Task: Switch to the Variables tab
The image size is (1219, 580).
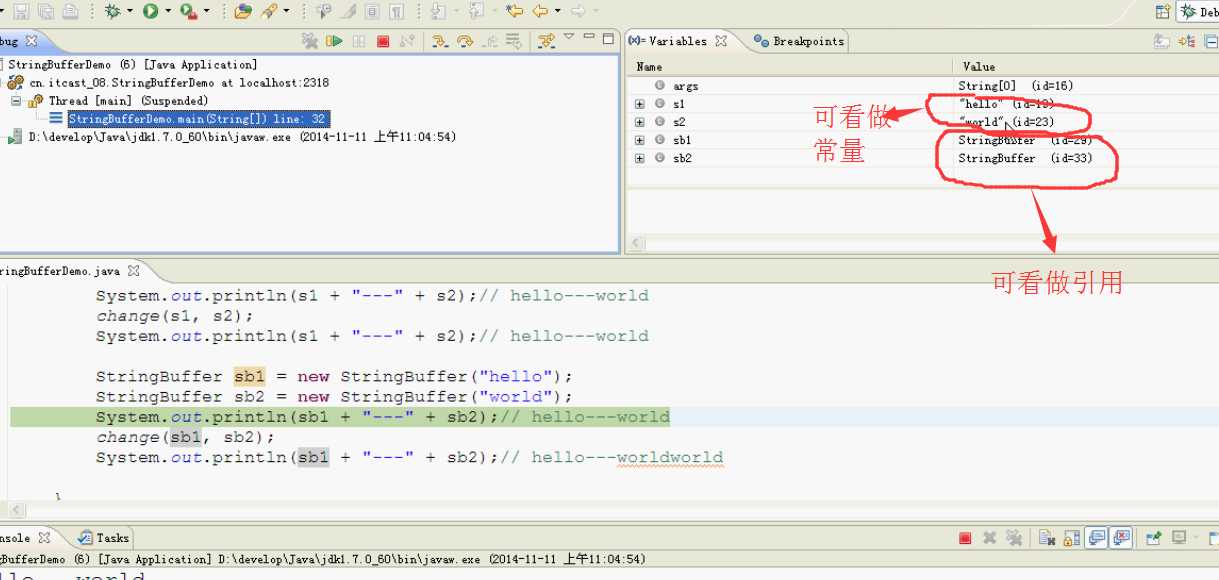Action: (677, 41)
